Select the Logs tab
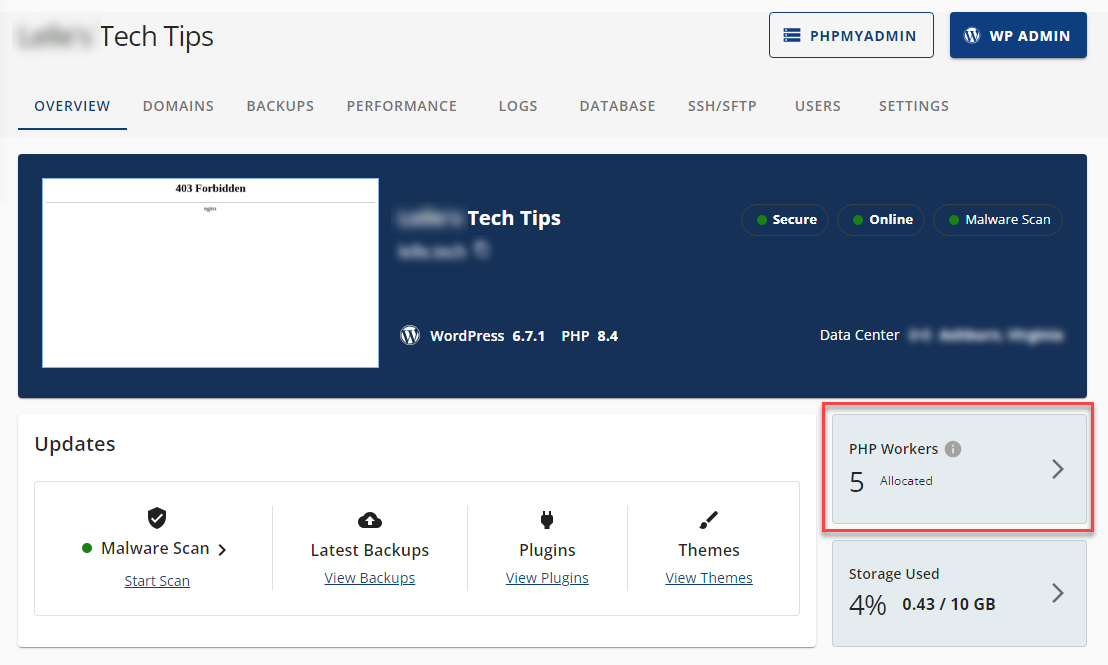1108x665 pixels. 518,106
